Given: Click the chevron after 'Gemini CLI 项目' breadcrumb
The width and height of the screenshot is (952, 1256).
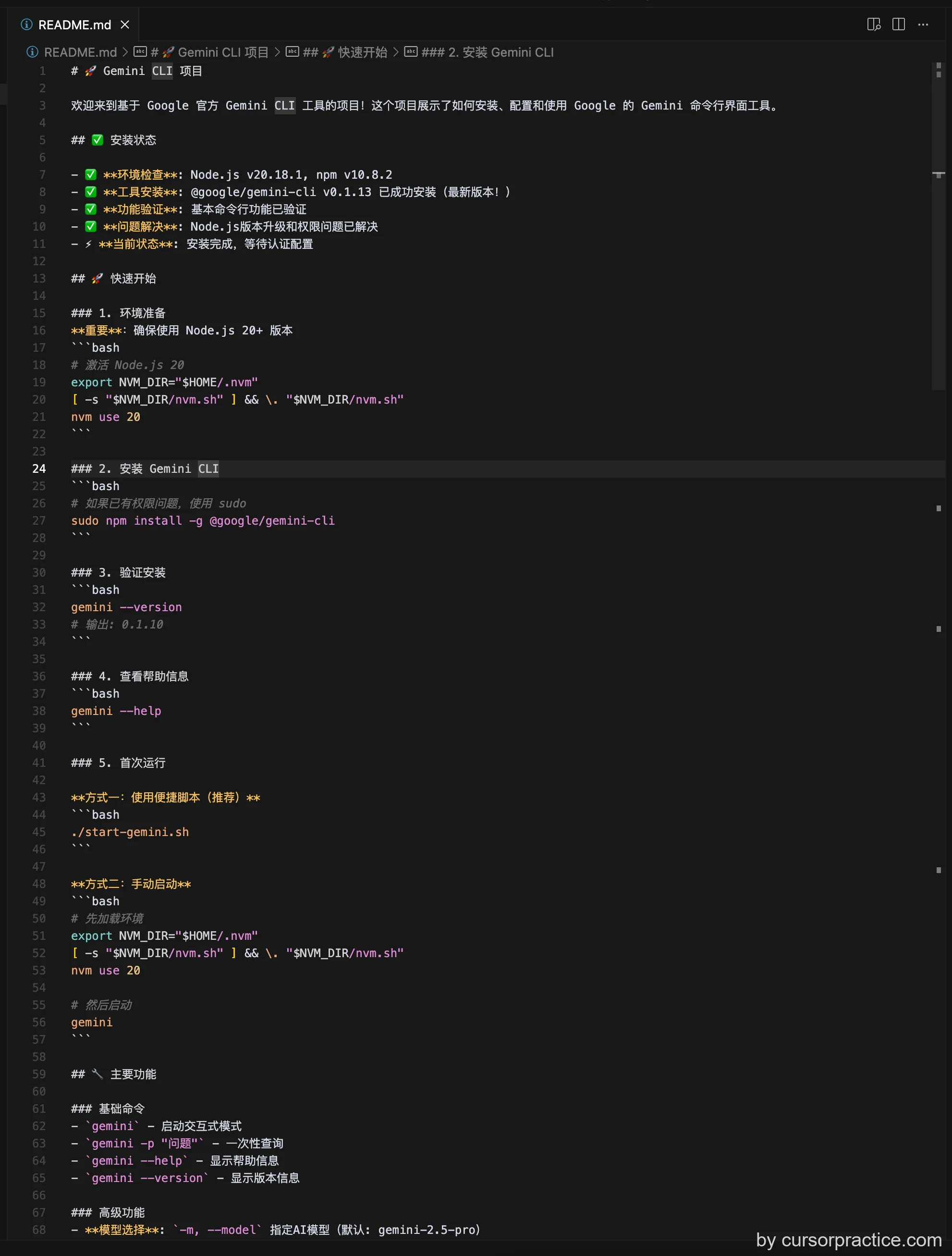Looking at the screenshot, I should point(277,52).
